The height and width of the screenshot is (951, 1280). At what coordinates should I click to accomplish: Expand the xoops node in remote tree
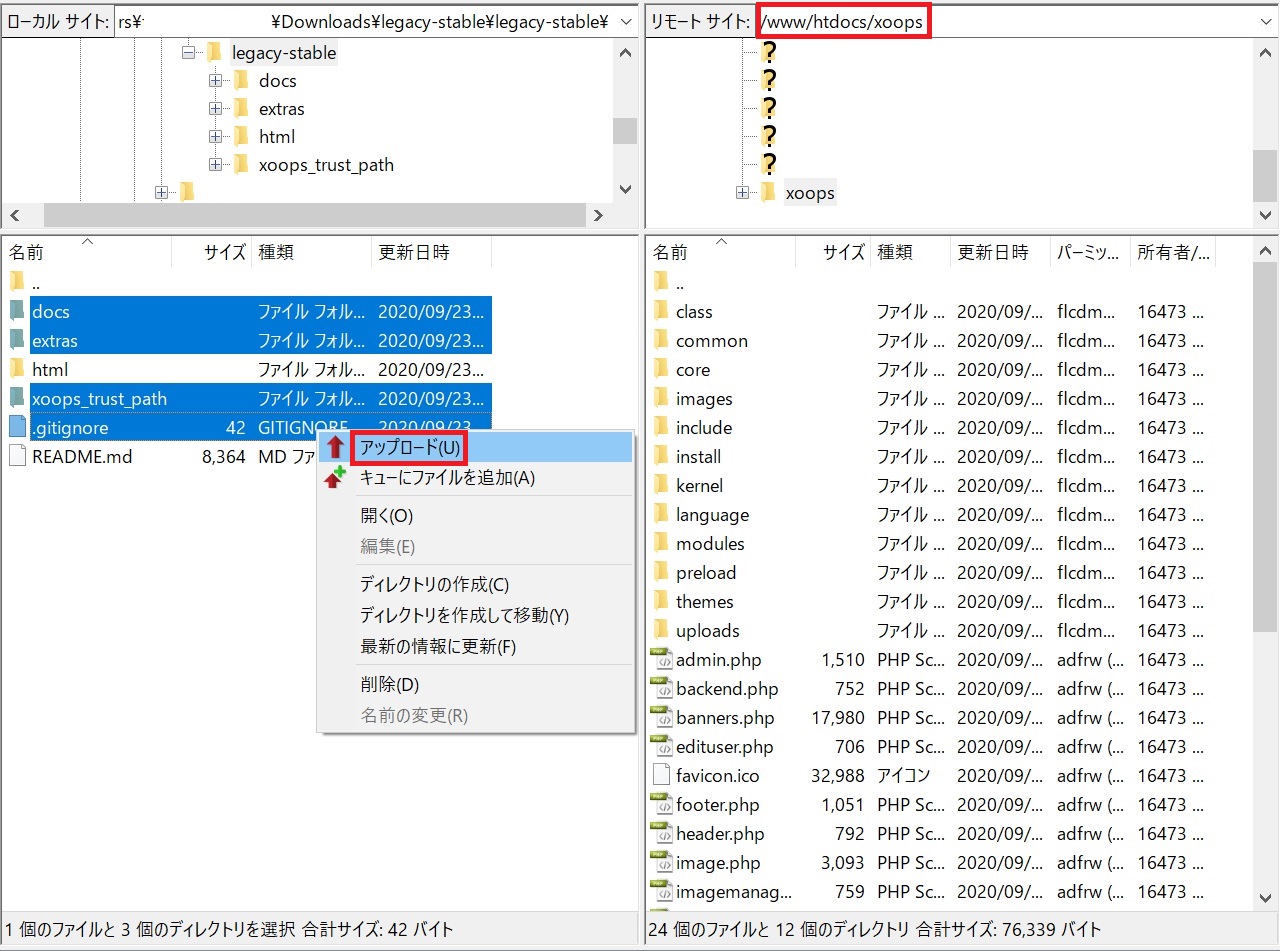pyautogui.click(x=742, y=192)
